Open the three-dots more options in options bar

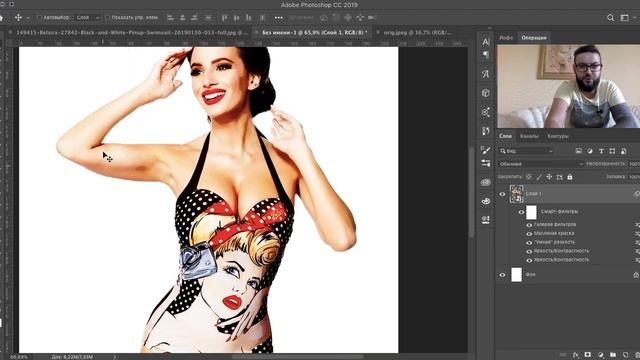click(279, 18)
